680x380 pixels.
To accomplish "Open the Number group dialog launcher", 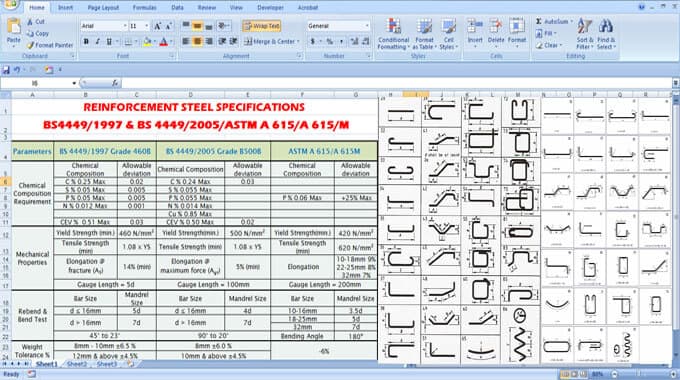I will pyautogui.click(x=368, y=56).
